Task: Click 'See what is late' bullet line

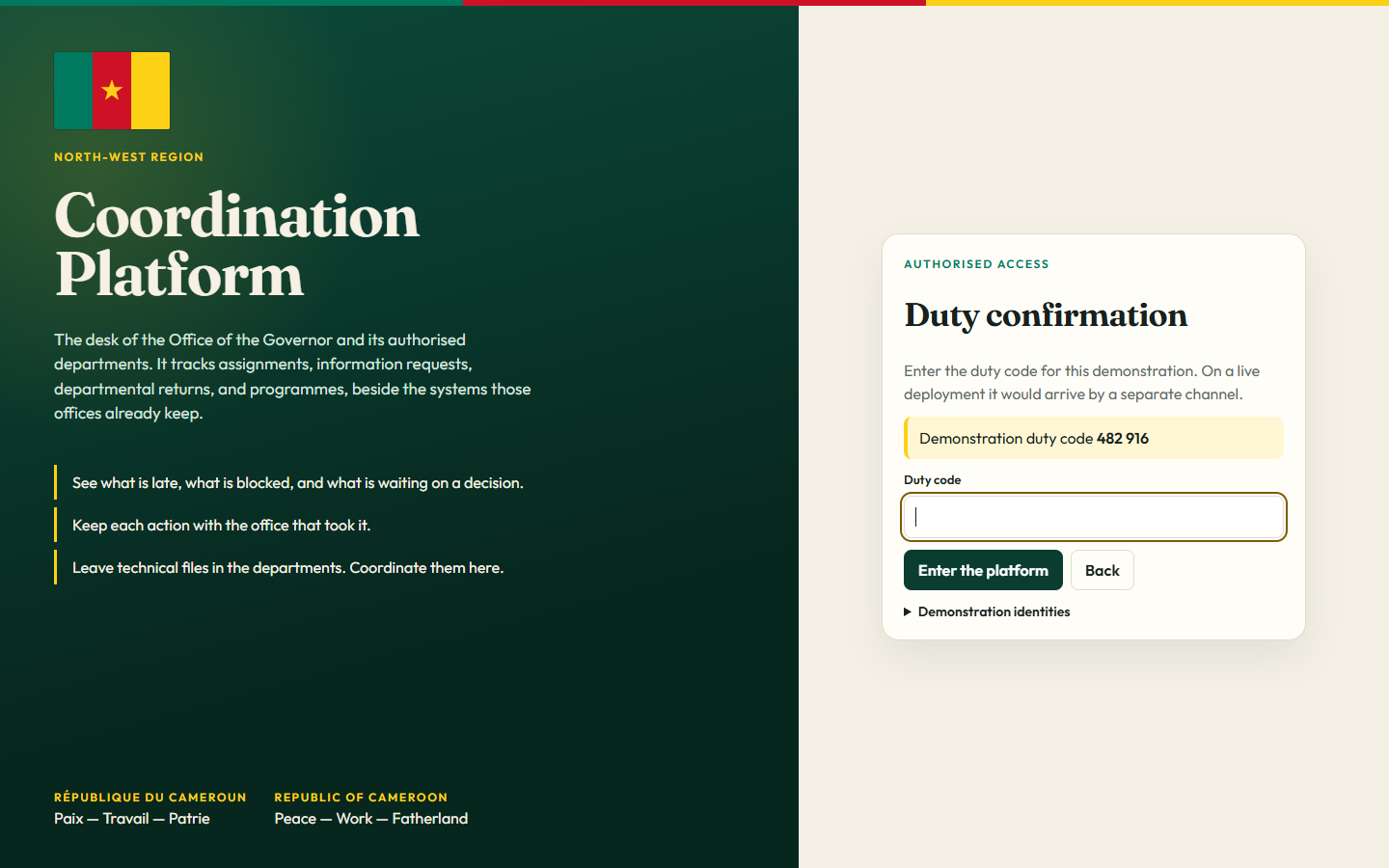Action: (298, 482)
